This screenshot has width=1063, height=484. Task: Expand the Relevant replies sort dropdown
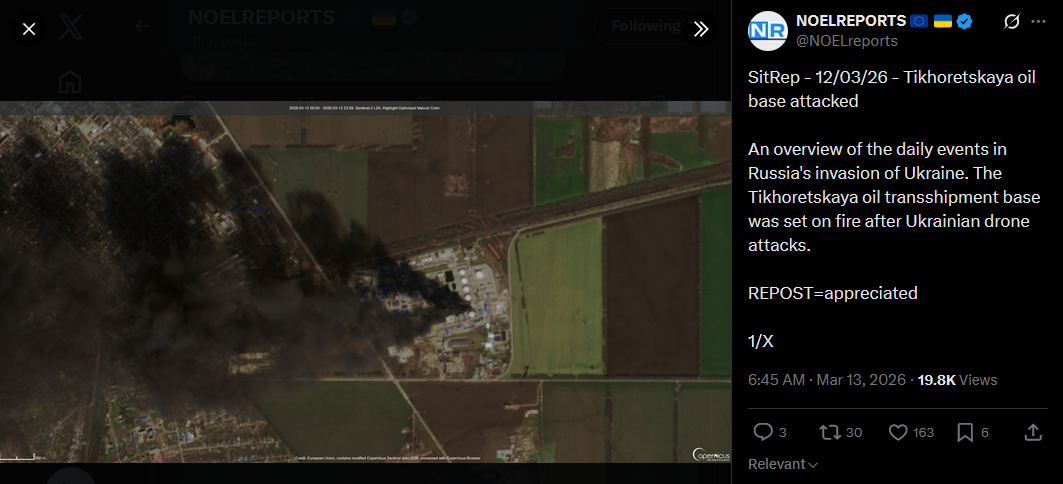pyautogui.click(x=783, y=464)
